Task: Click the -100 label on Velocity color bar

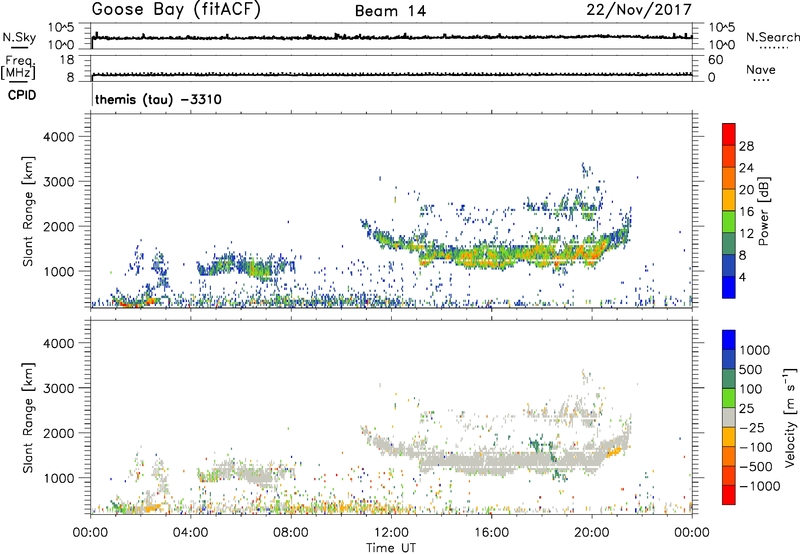Action: tap(755, 447)
